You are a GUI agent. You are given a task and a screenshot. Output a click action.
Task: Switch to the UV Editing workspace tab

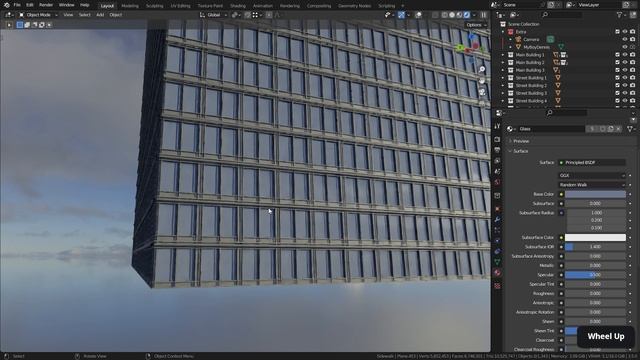[180, 6]
